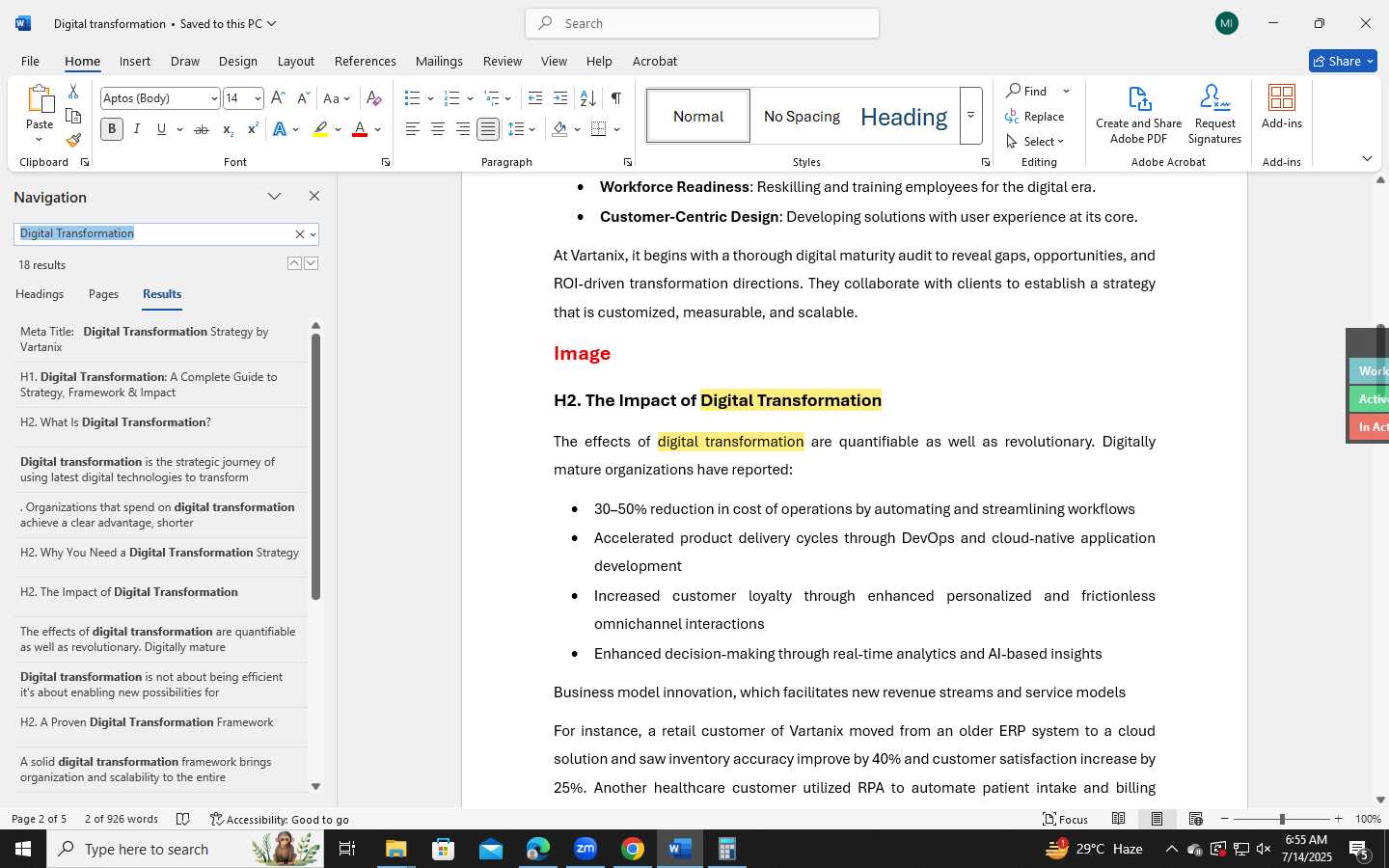Launch Chrome from the taskbar
1389x868 pixels.
click(633, 849)
